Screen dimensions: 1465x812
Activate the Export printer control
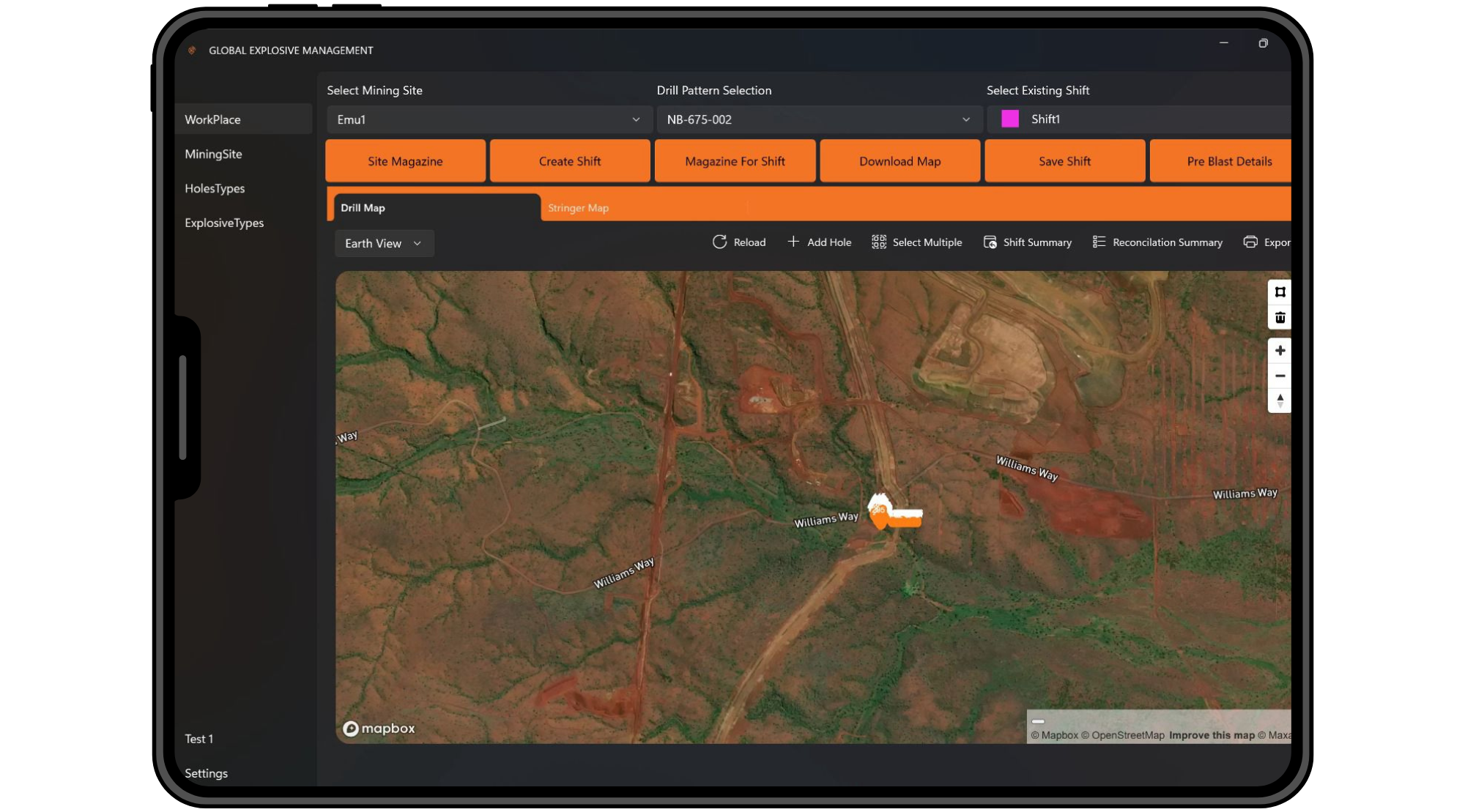(x=1250, y=242)
